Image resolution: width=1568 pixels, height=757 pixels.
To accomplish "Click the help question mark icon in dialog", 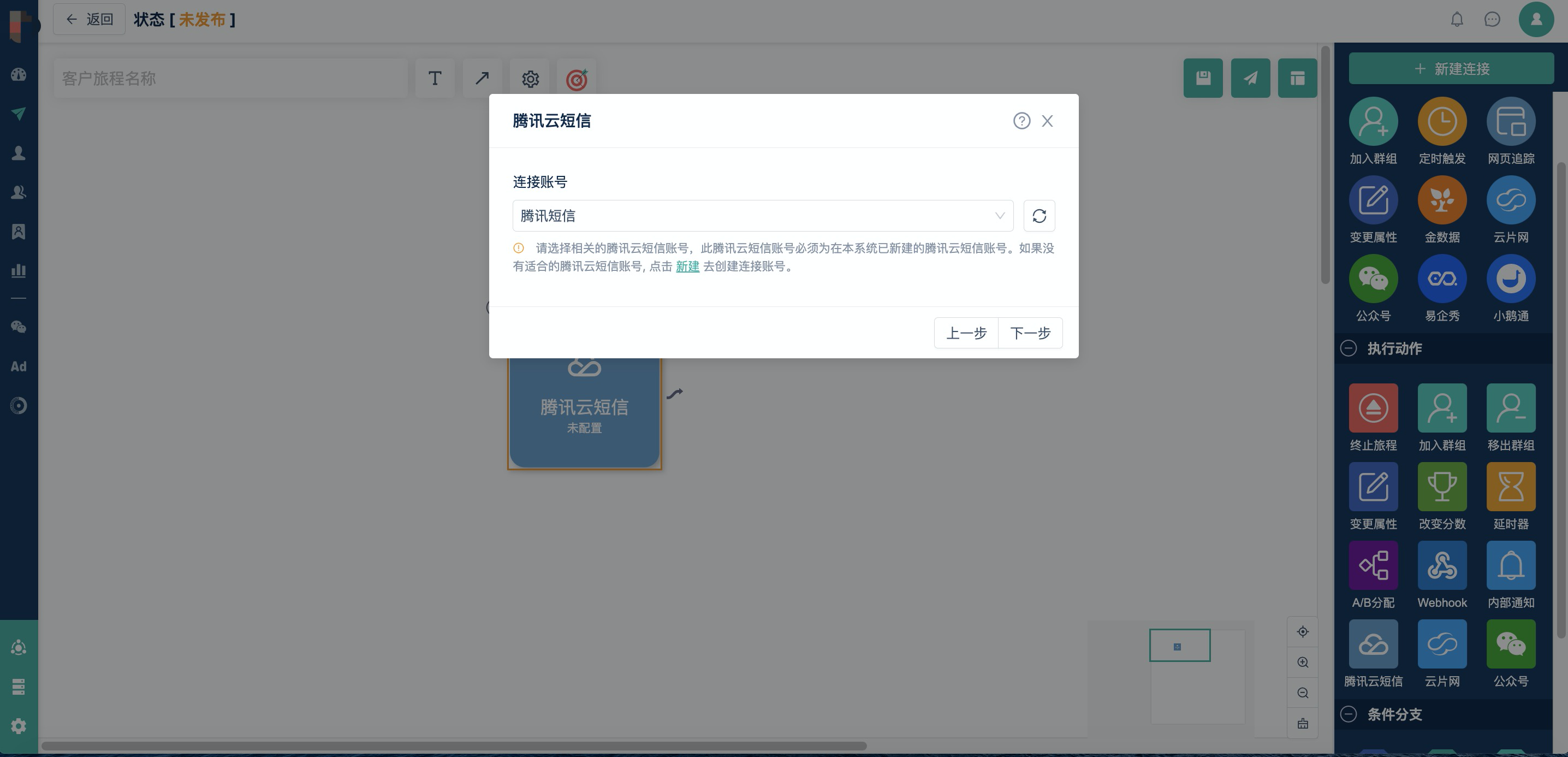I will click(x=1021, y=121).
